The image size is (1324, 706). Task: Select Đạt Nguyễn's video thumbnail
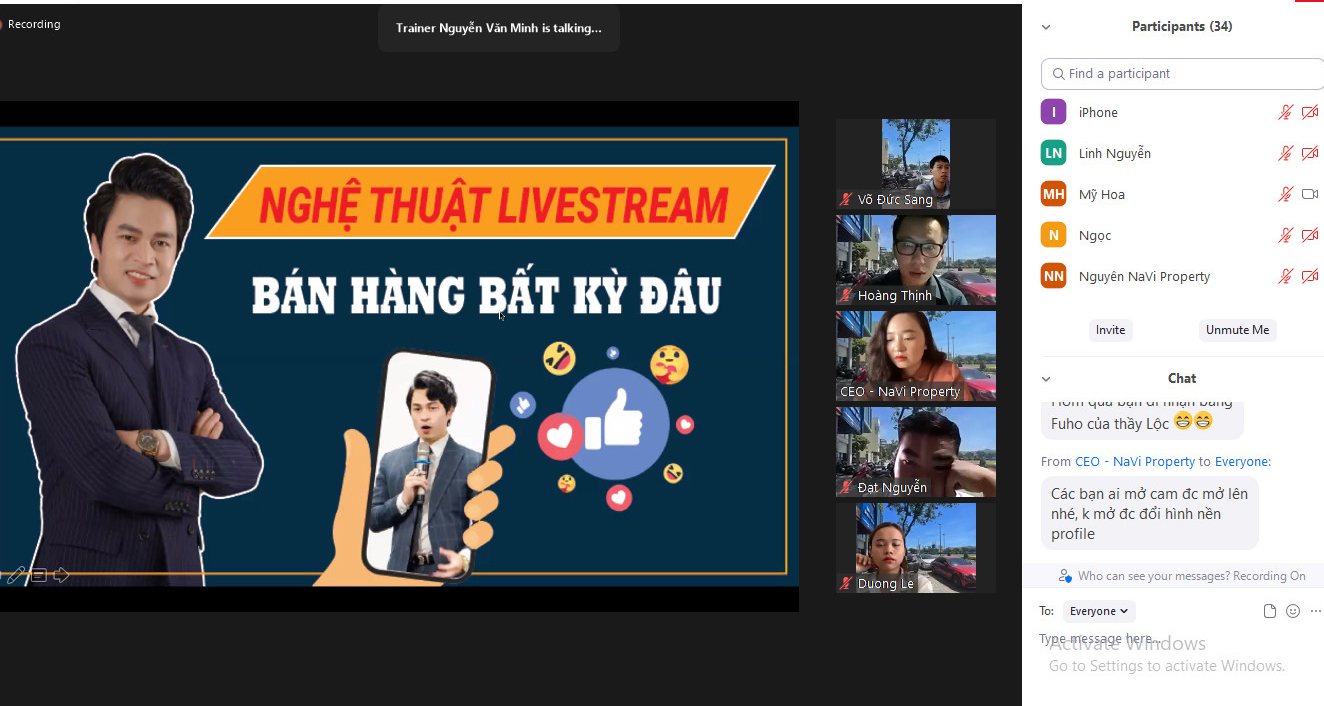(916, 452)
